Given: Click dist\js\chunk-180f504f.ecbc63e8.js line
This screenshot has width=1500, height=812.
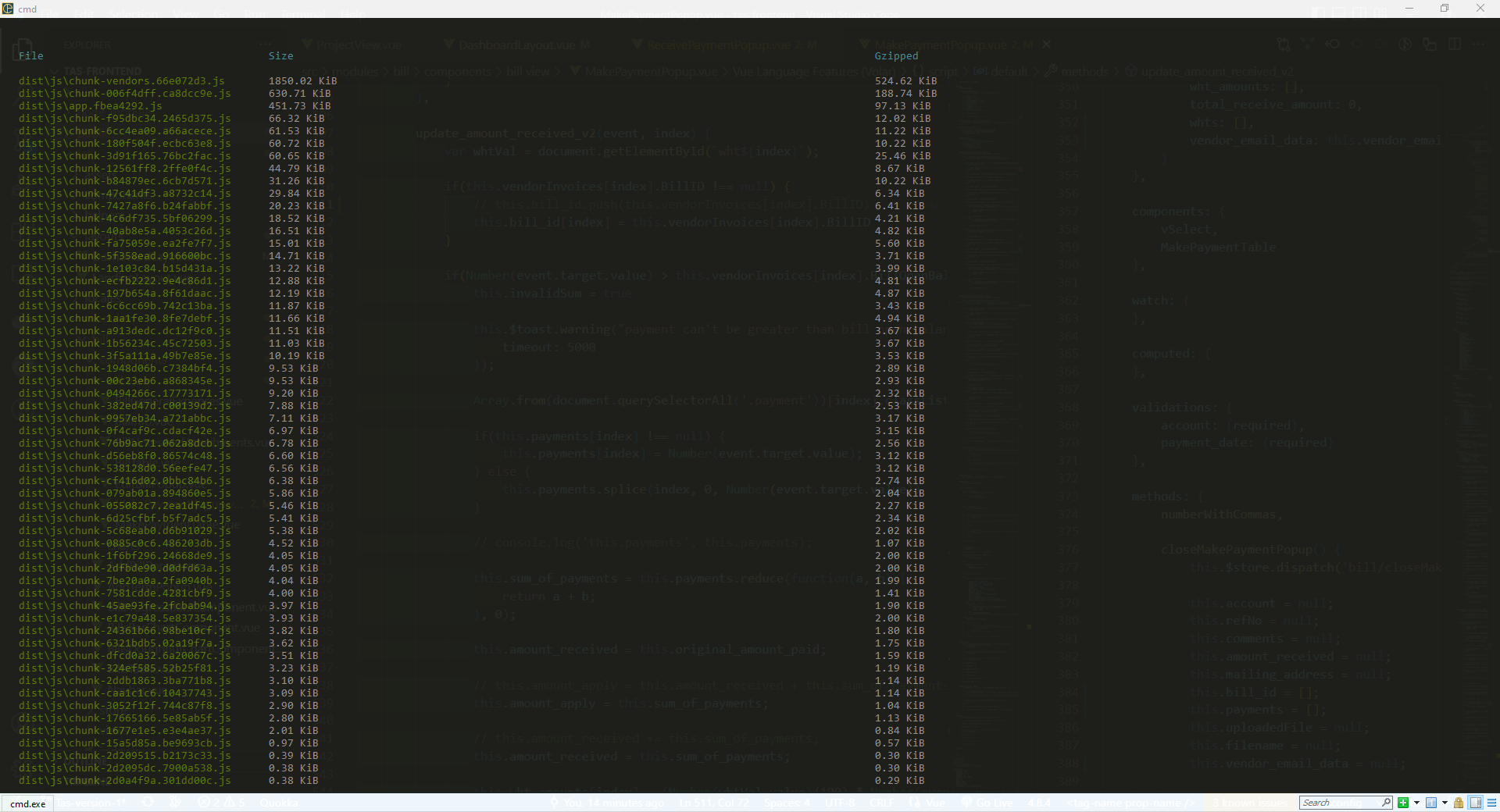Looking at the screenshot, I should pyautogui.click(x=125, y=144).
